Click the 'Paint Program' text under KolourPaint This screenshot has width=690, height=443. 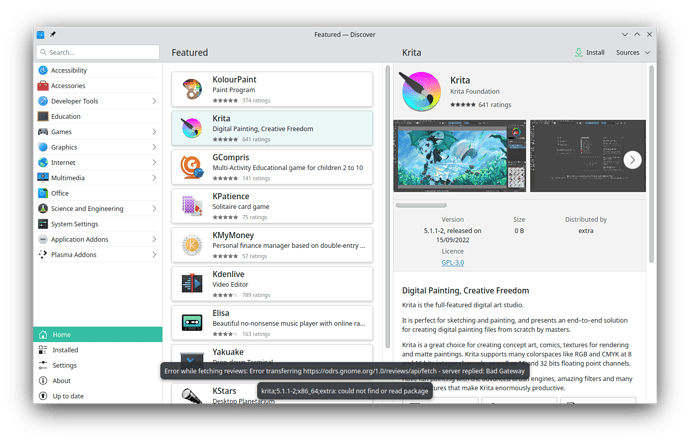point(234,90)
